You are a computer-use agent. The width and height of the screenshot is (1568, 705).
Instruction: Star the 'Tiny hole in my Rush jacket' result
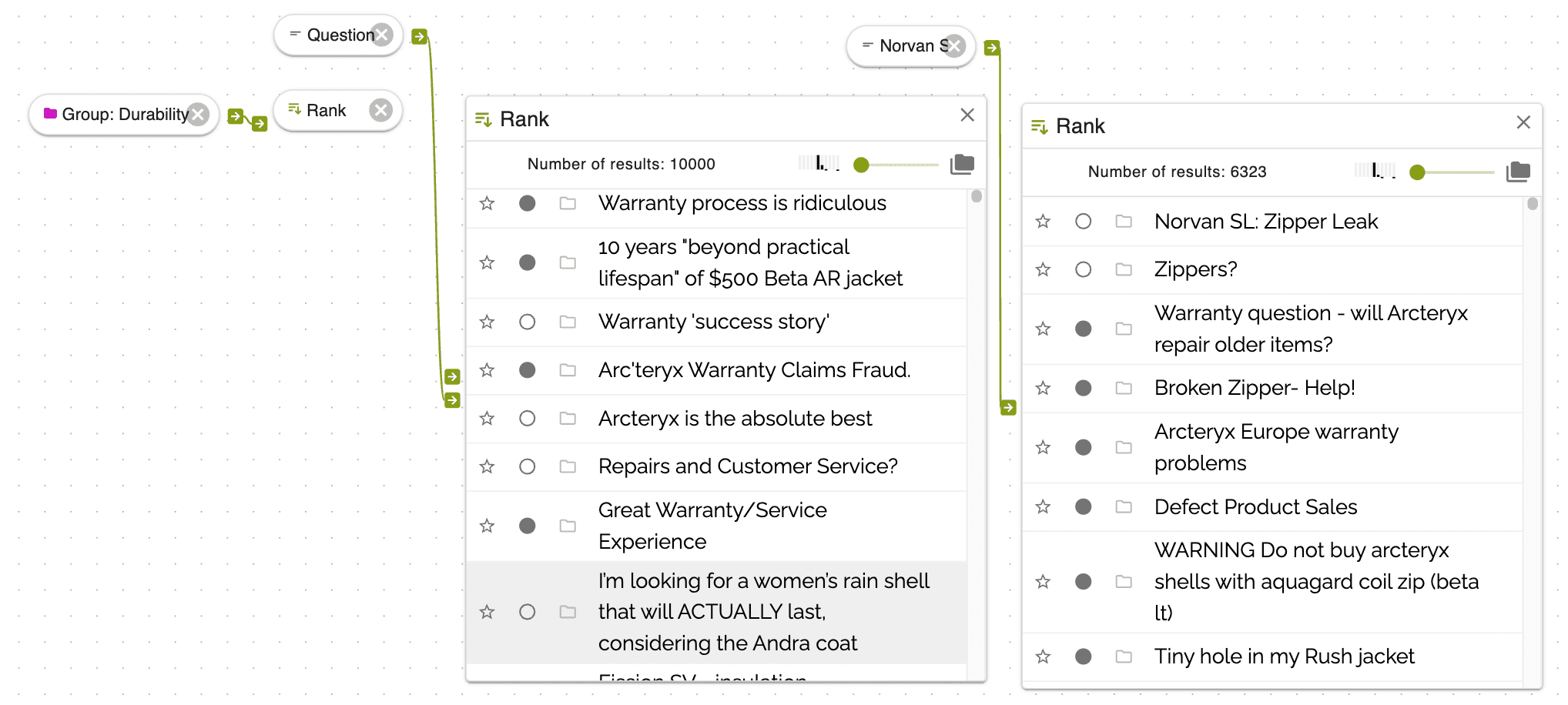(x=1043, y=657)
